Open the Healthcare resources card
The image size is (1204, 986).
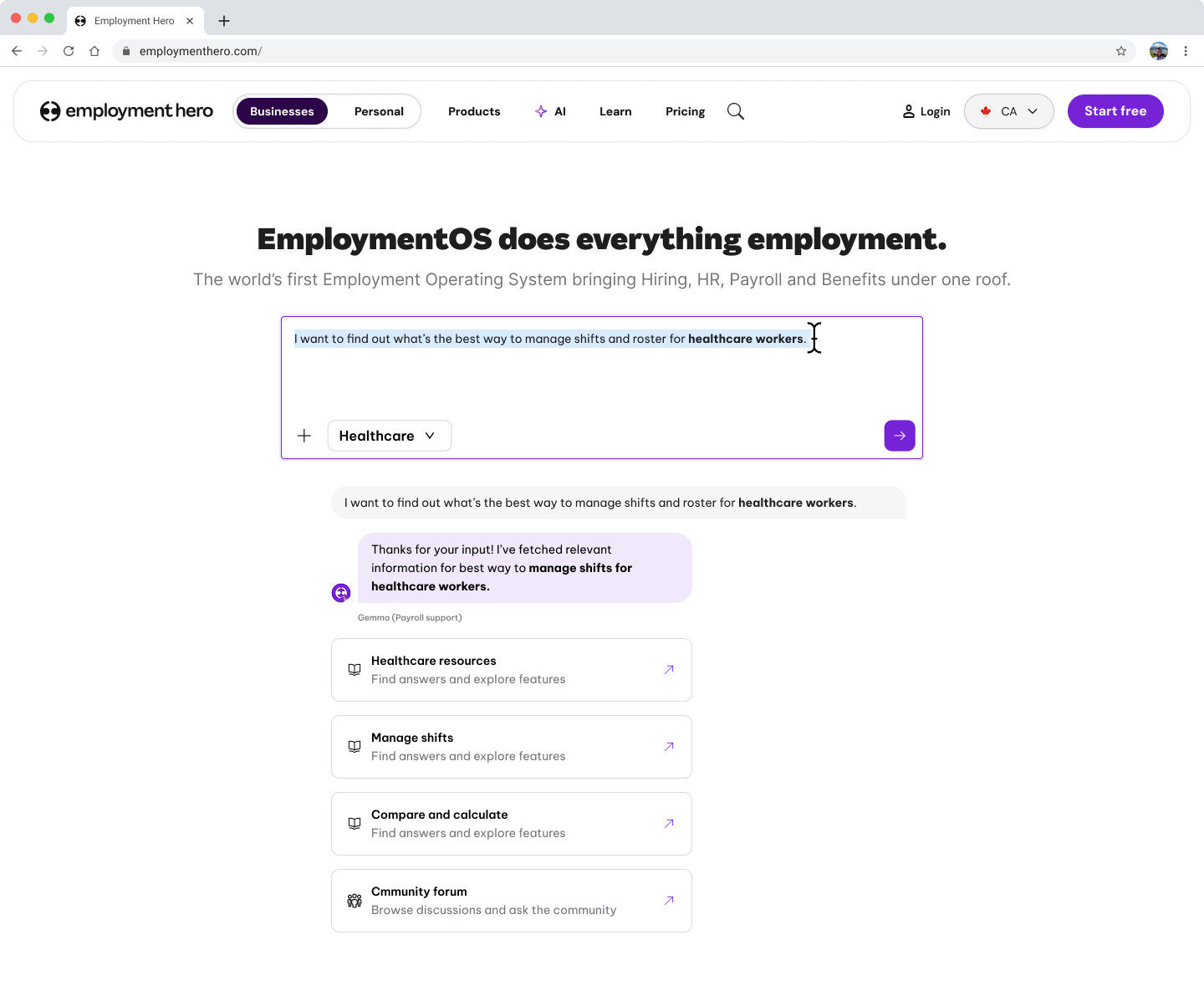[512, 670]
